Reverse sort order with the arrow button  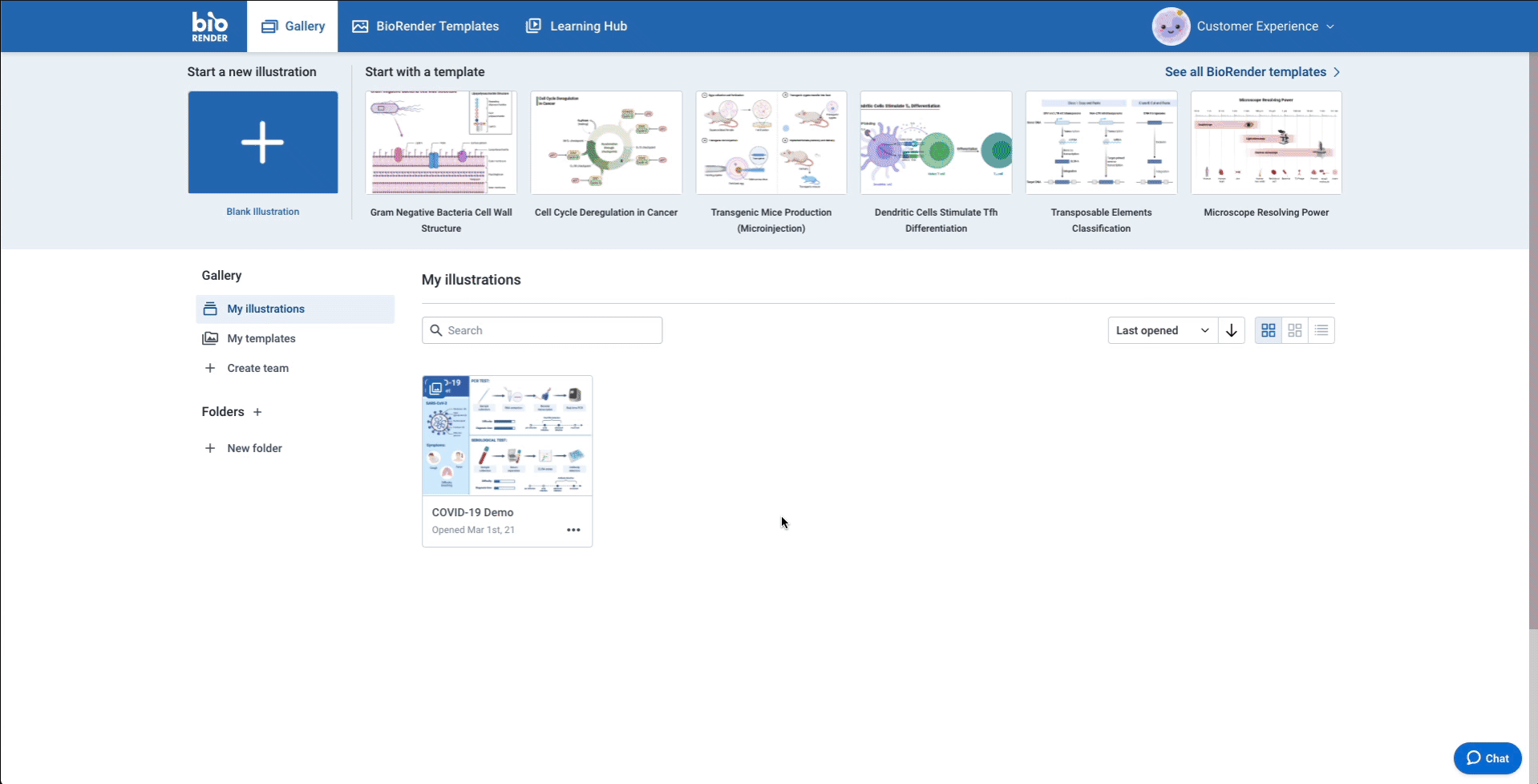coord(1231,330)
